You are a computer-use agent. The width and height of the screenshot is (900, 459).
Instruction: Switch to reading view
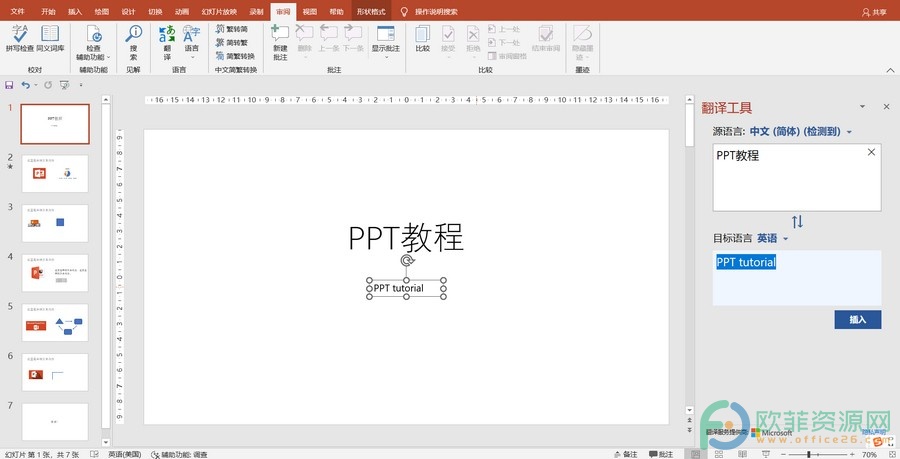pos(742,454)
